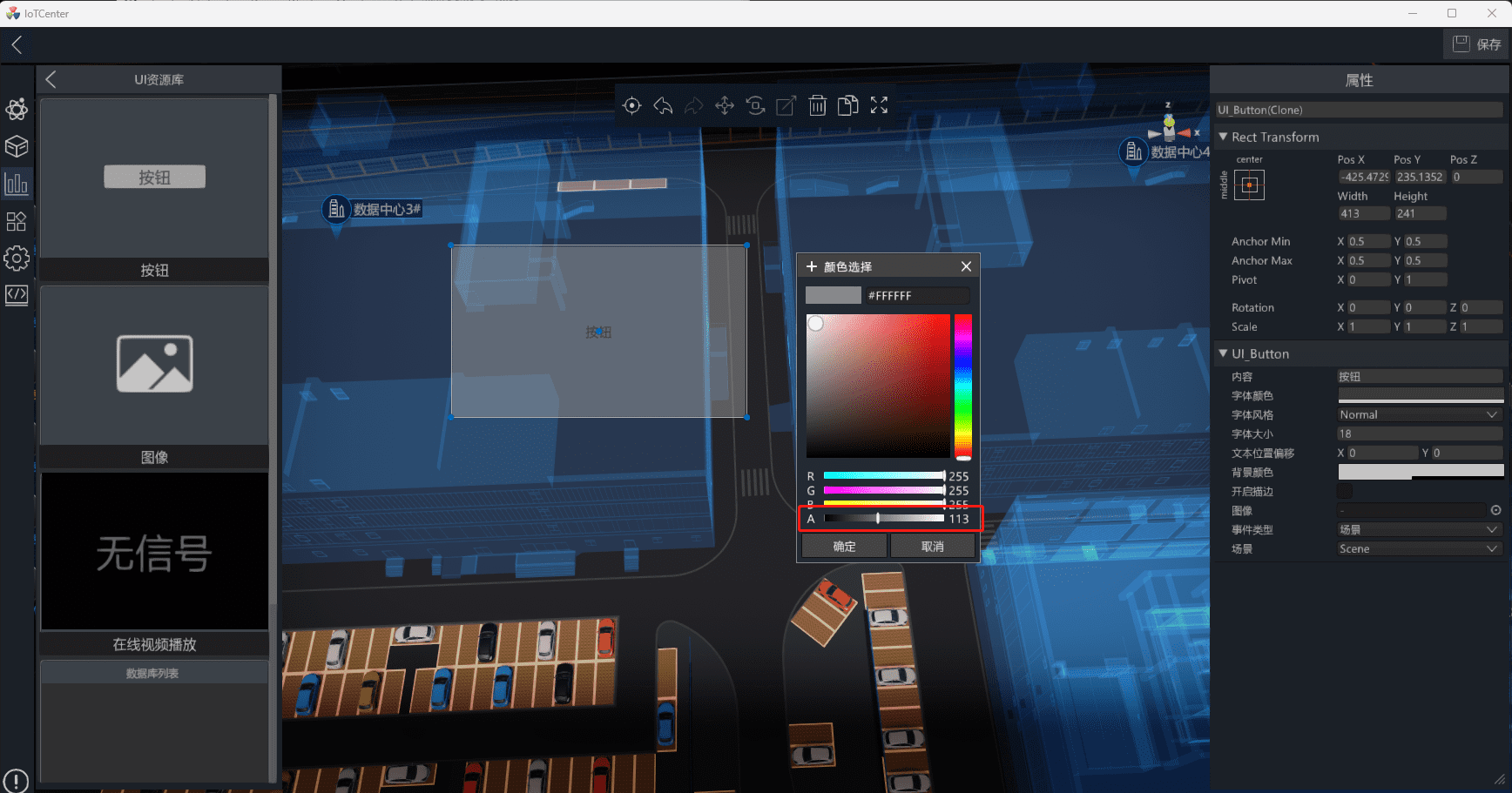This screenshot has width=1512, height=793.
Task: Click the saturation color gradient square
Action: pyautogui.click(x=878, y=386)
